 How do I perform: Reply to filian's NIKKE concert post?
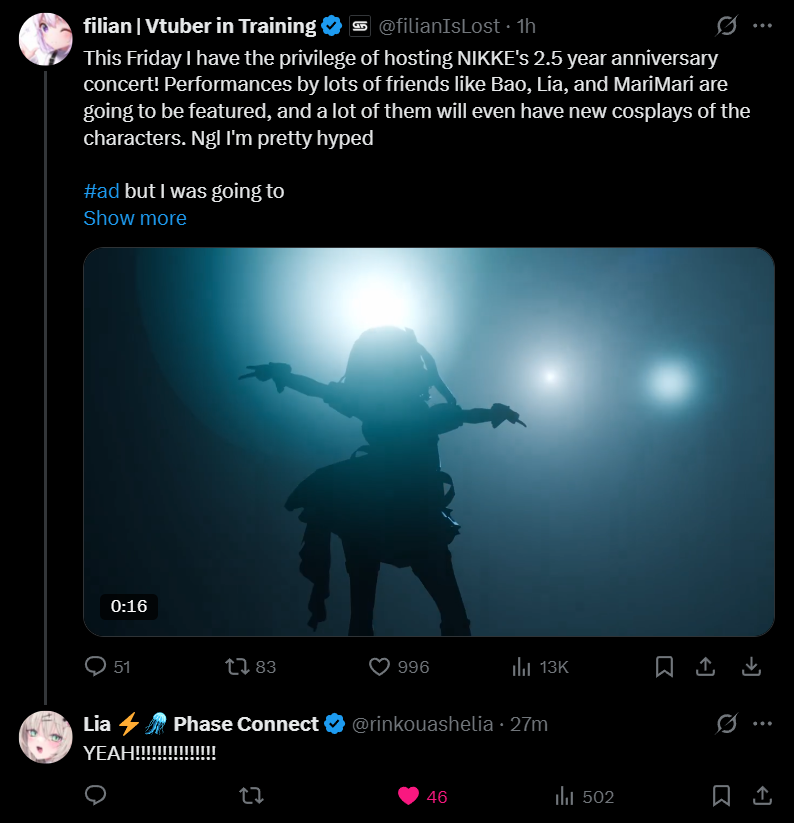96,666
